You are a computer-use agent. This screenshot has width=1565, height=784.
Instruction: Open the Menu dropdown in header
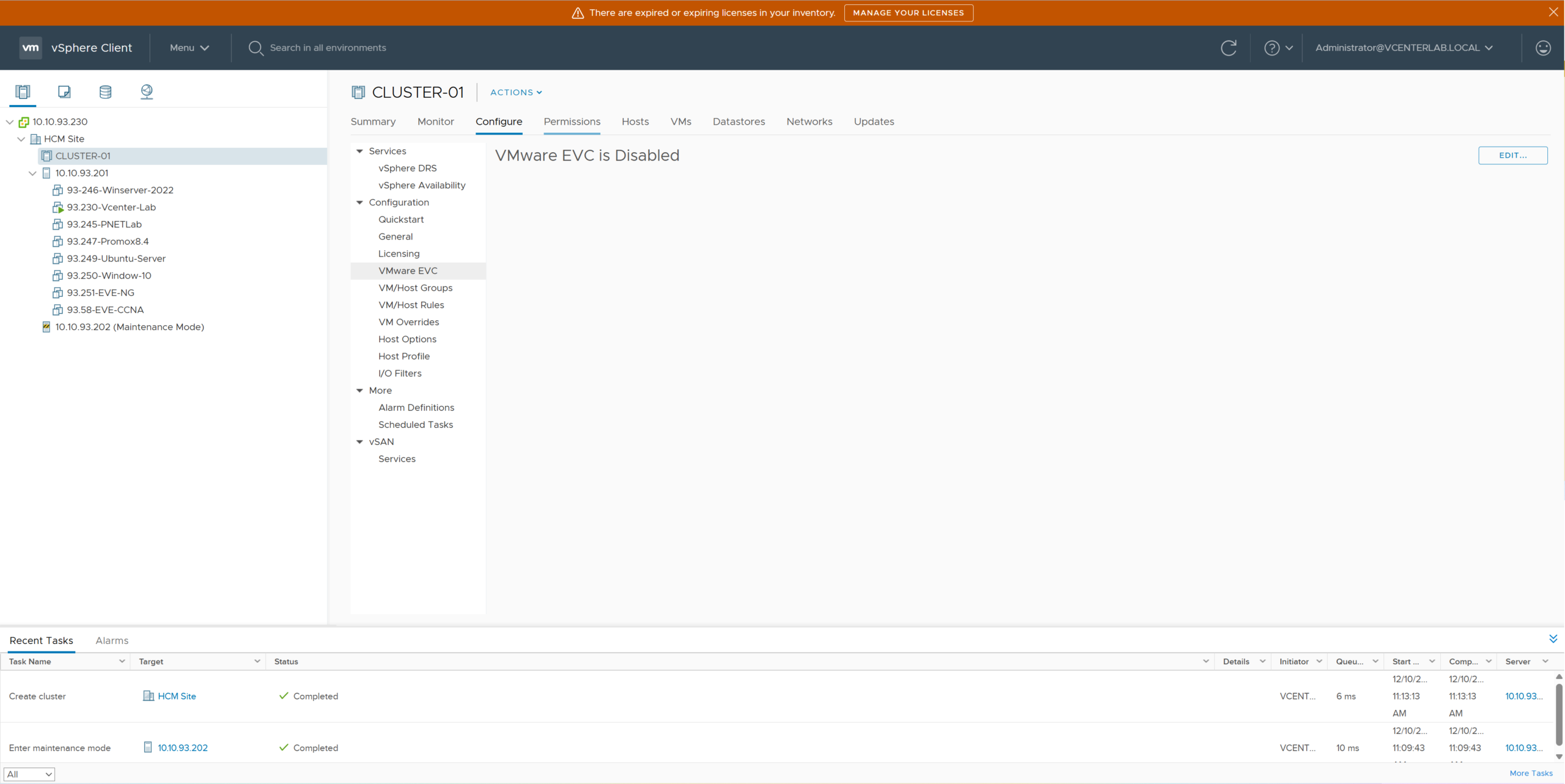pos(189,48)
